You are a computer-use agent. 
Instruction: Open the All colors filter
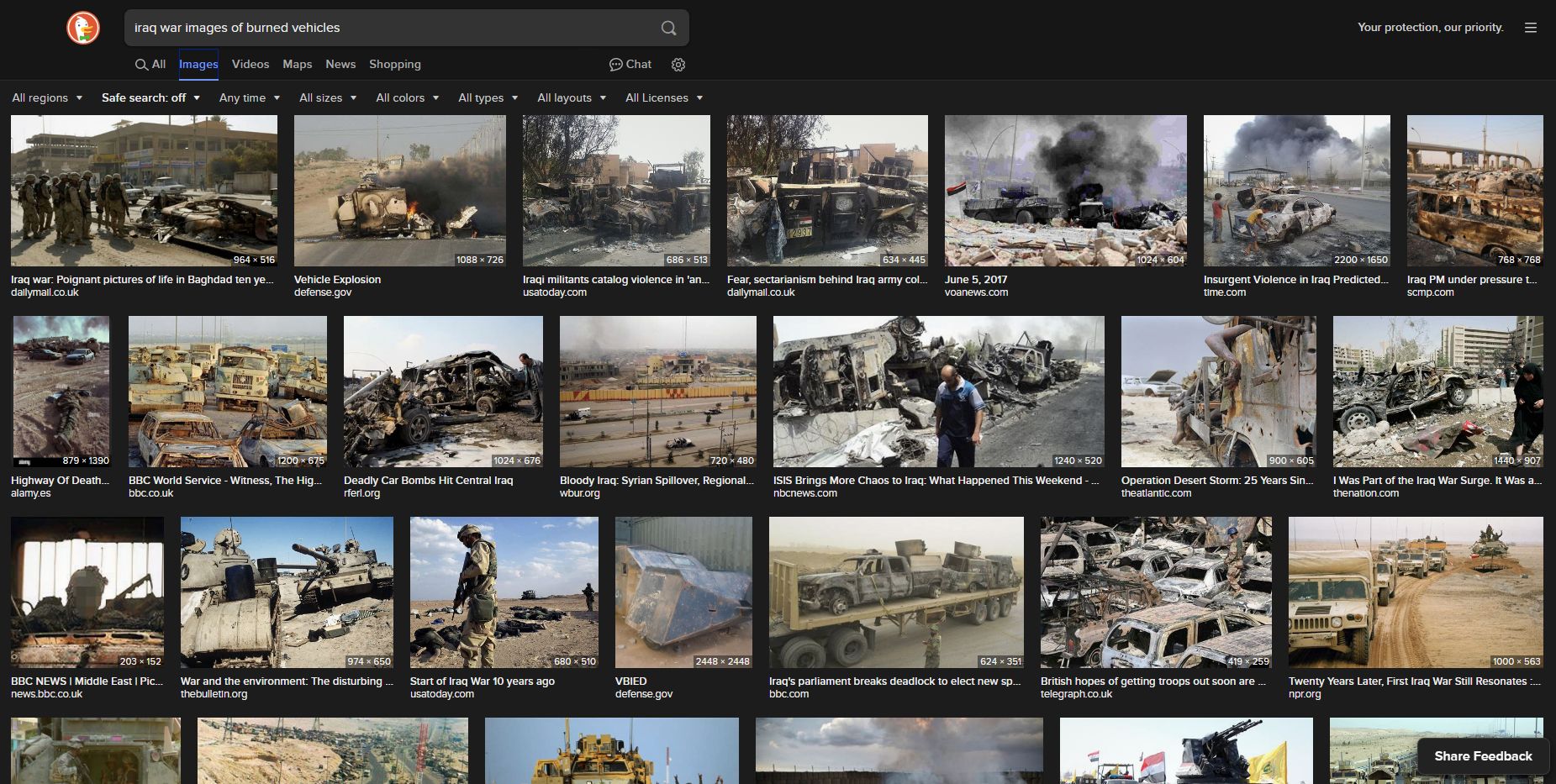[408, 97]
